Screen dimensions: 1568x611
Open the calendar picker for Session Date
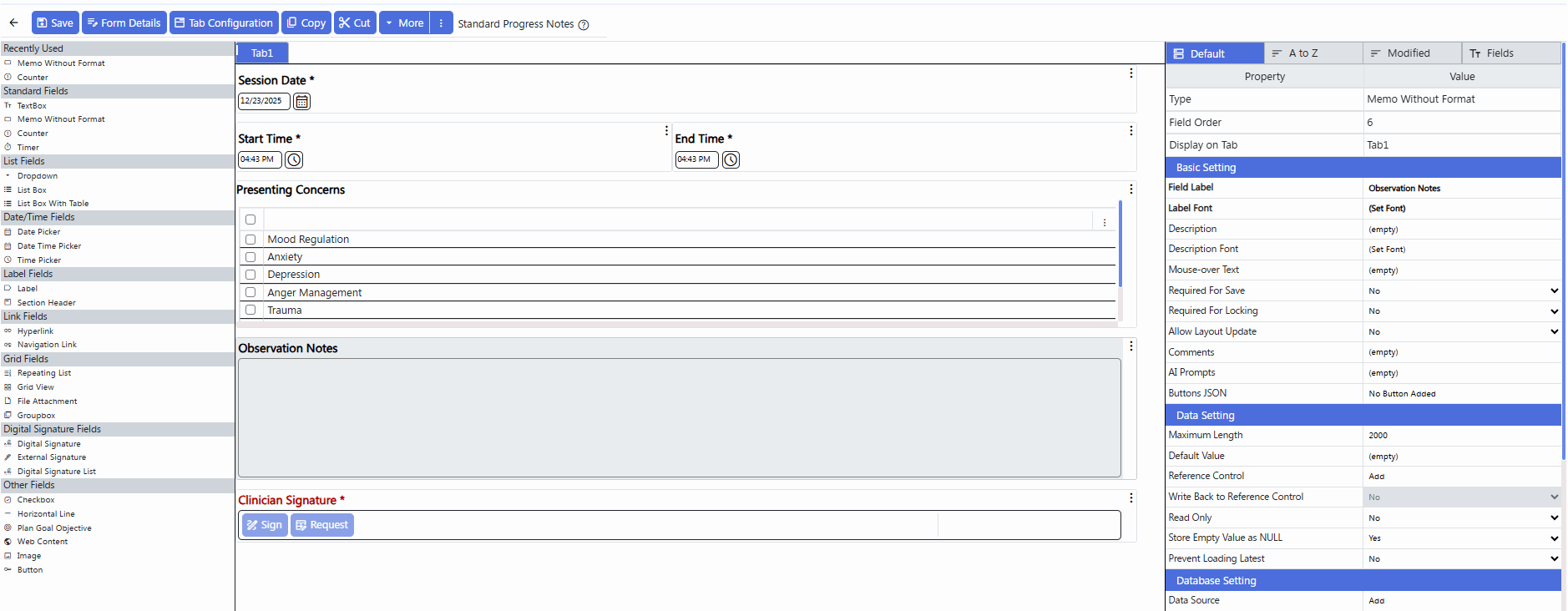pyautogui.click(x=301, y=101)
